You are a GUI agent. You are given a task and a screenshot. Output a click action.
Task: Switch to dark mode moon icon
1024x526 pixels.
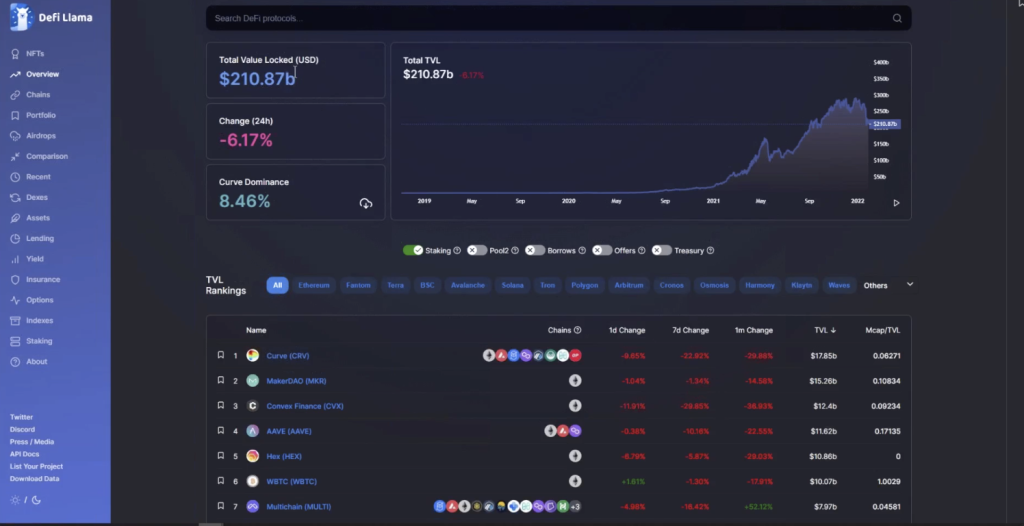37,501
